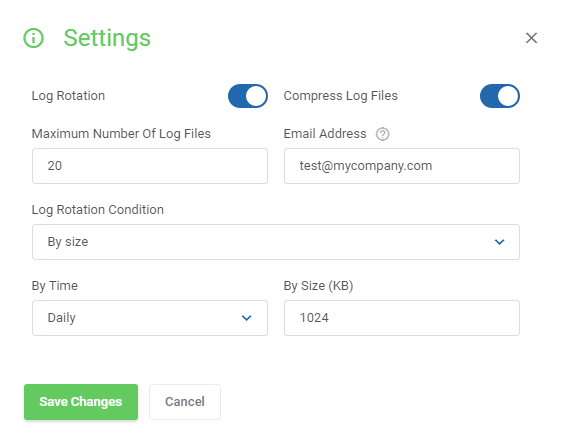
Task: Expand the By Time dropdown showing Daily
Action: point(150,318)
